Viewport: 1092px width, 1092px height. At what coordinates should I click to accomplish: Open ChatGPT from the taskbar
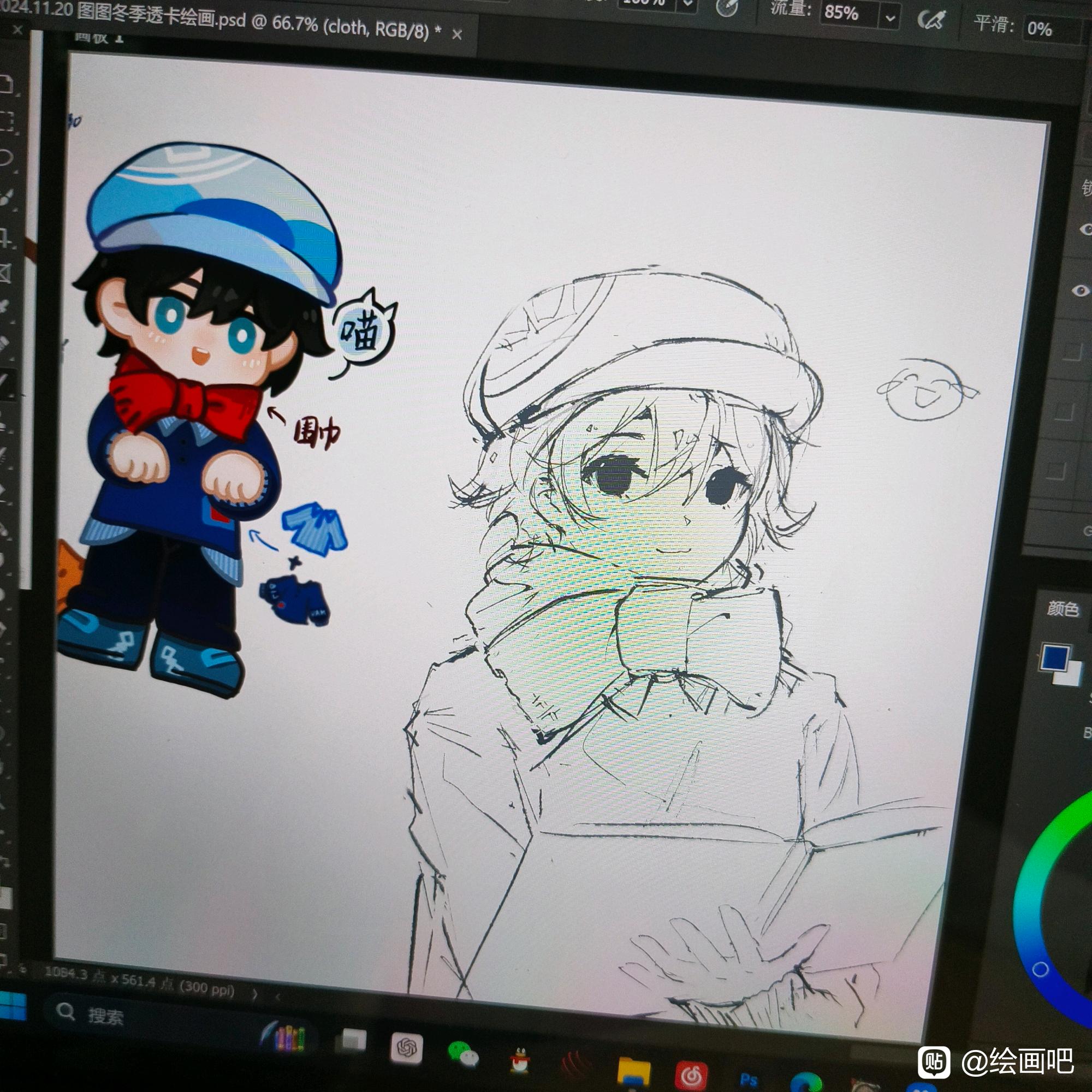(406, 1048)
